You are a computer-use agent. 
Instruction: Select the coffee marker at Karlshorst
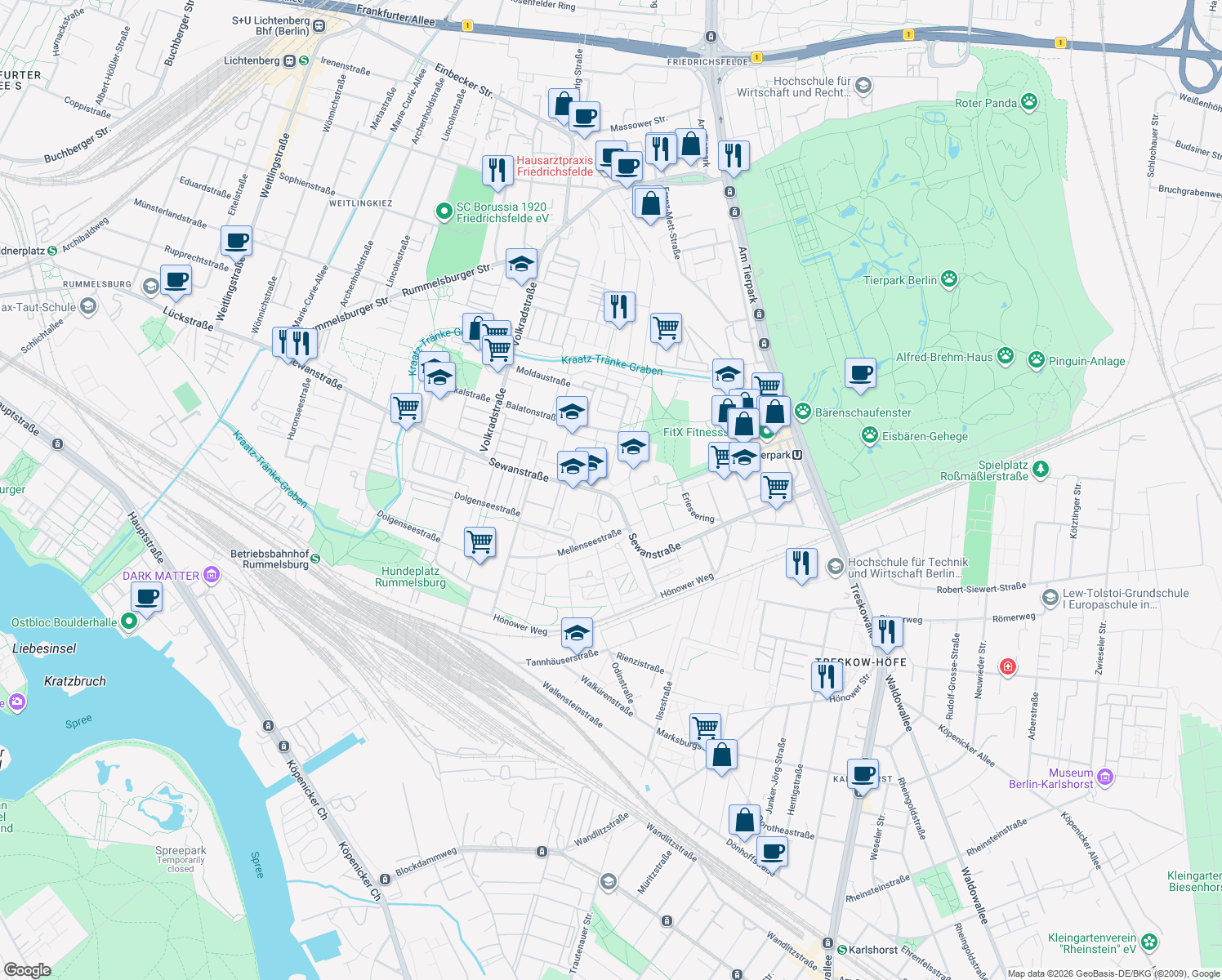[863, 774]
